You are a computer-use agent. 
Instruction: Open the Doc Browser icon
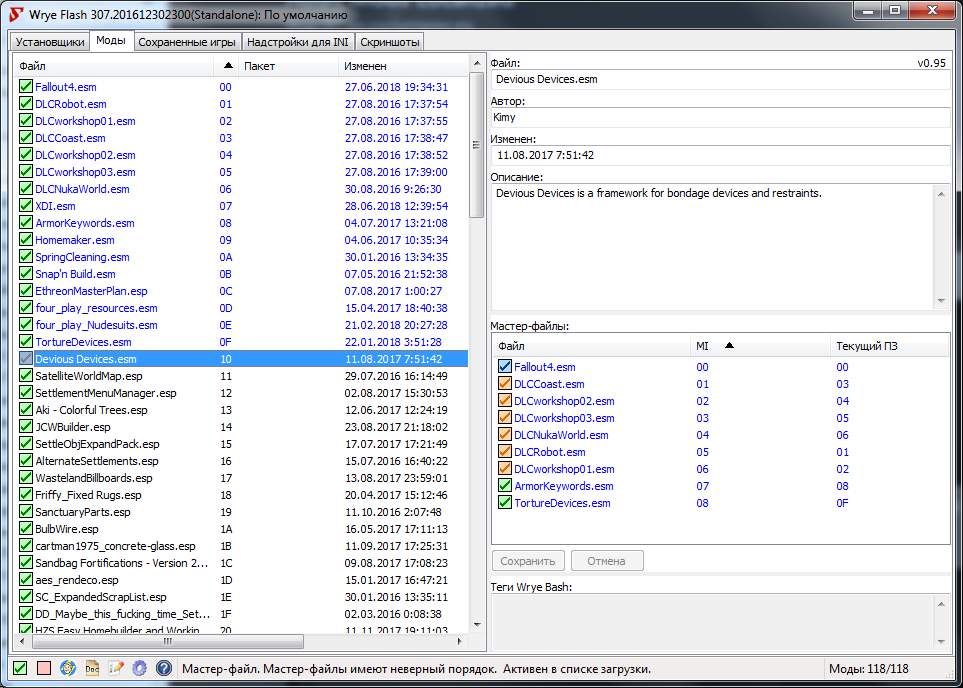(x=92, y=668)
